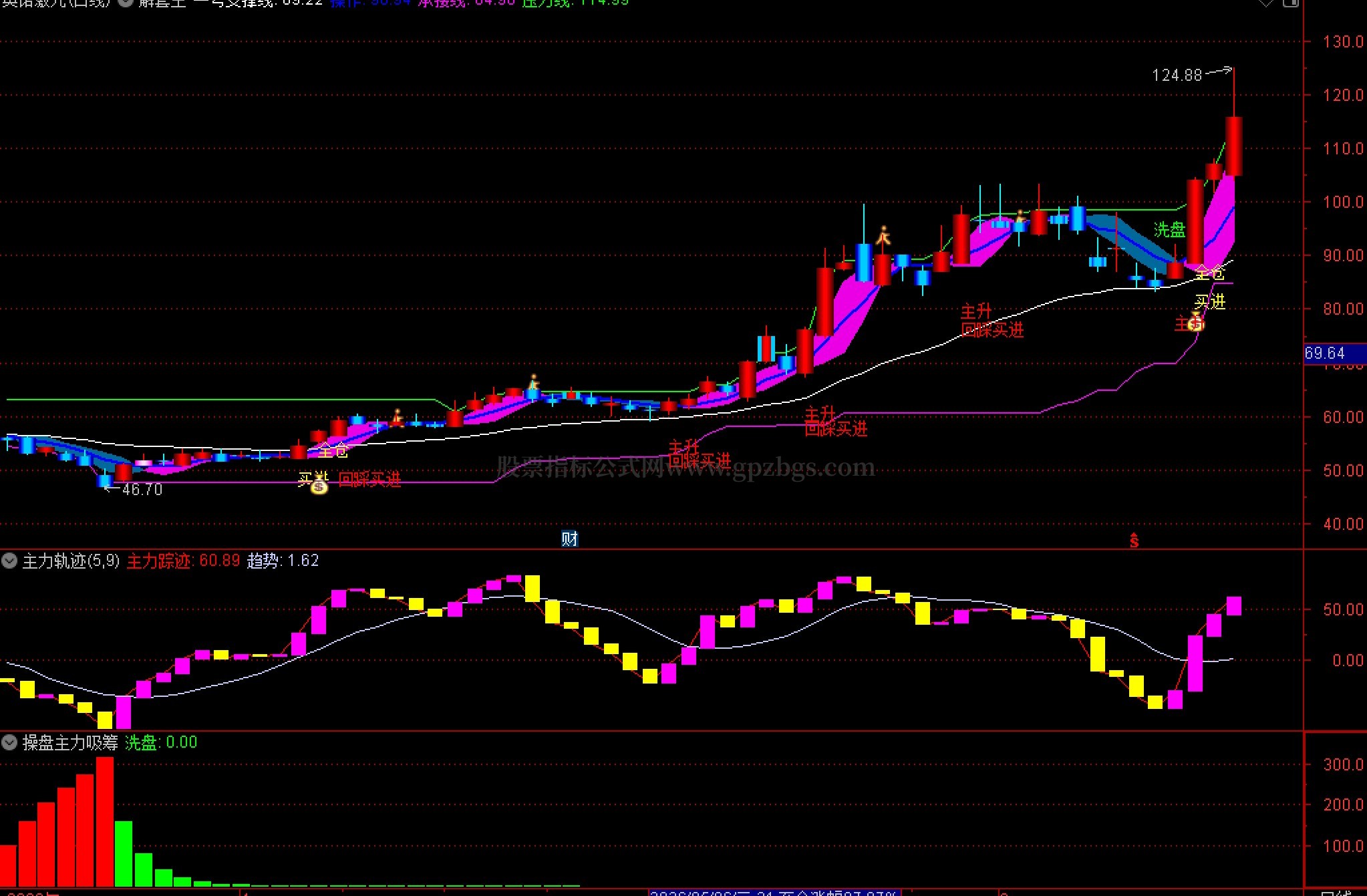Click the running-man marker near the 100 price level

[x=1020, y=216]
